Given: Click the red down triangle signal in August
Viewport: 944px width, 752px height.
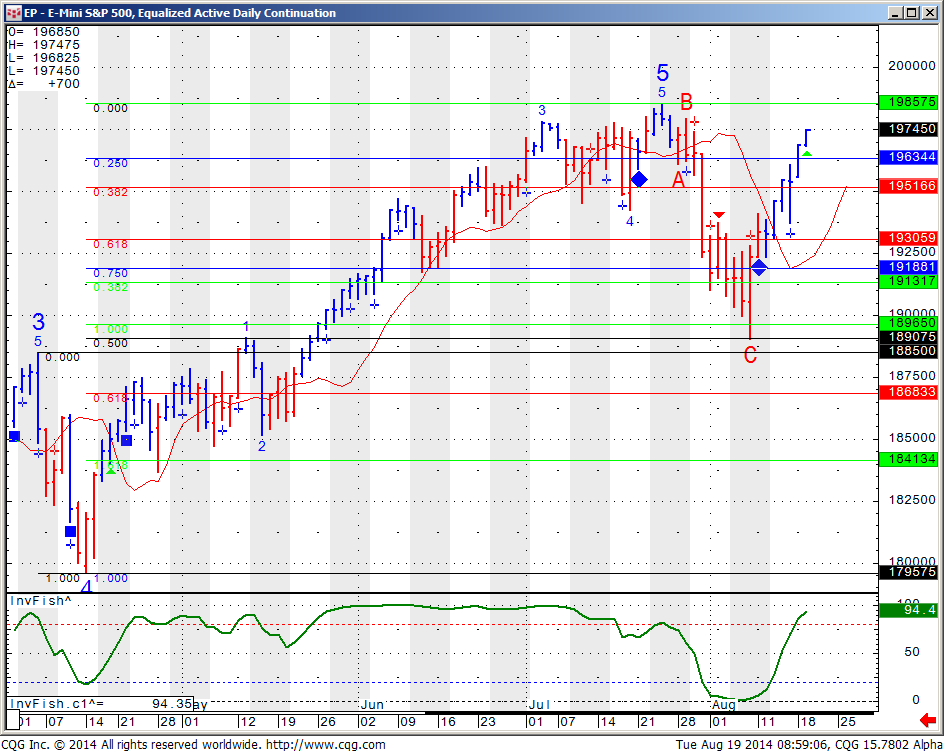Looking at the screenshot, I should coord(719,214).
